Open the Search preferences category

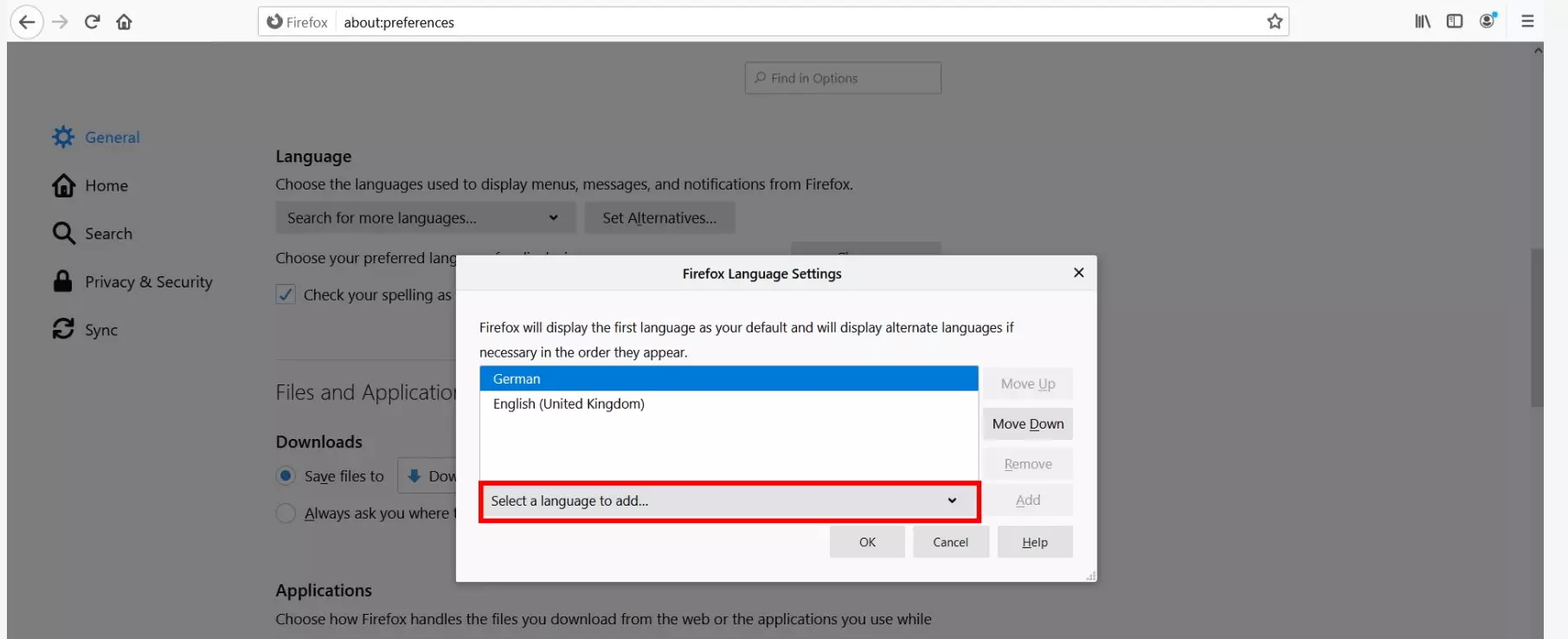click(x=93, y=234)
